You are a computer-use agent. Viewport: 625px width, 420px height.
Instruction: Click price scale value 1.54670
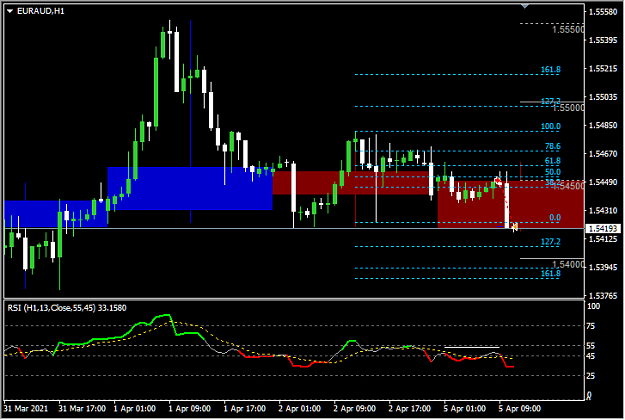[603, 153]
